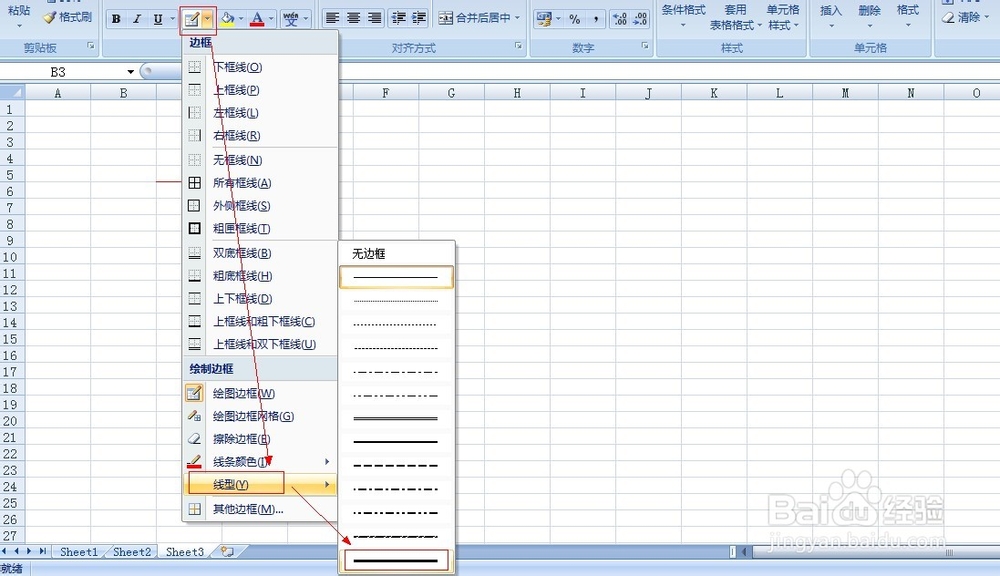This screenshot has height=576, width=1000.
Task: Align text left in the ribbon
Action: [332, 18]
